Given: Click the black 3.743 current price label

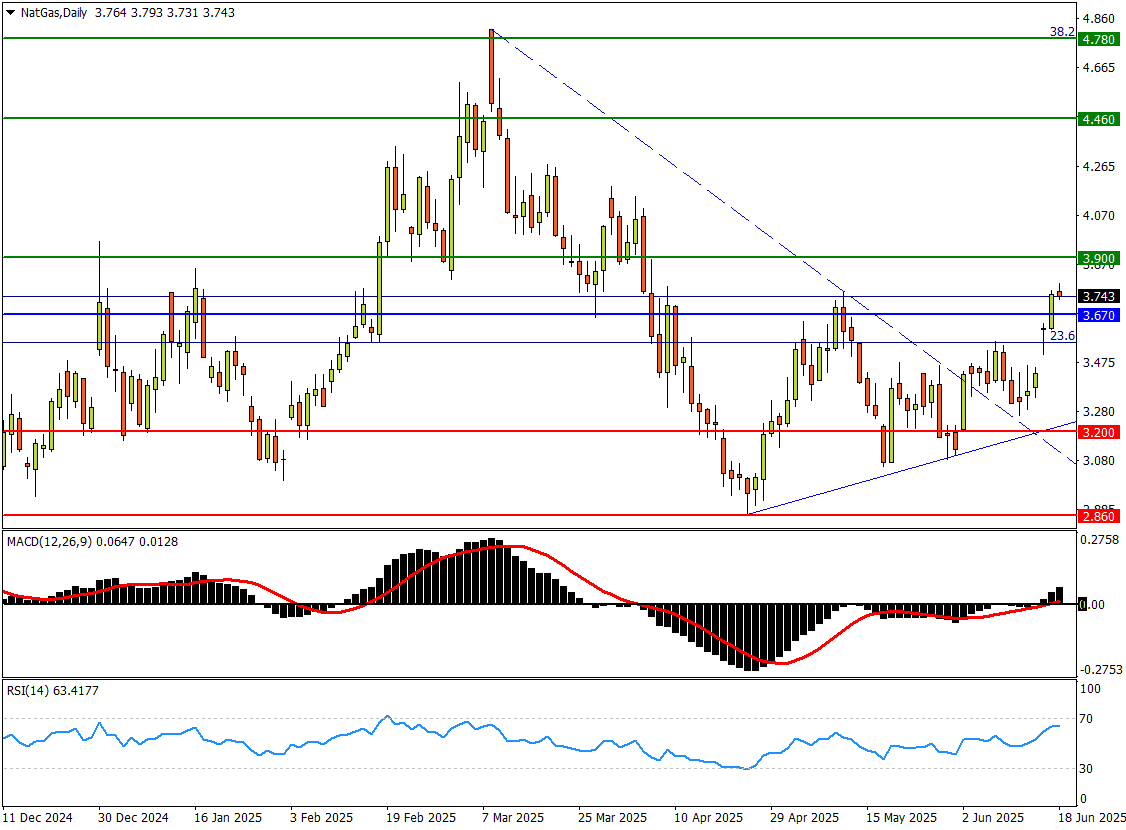Looking at the screenshot, I should point(1098,296).
